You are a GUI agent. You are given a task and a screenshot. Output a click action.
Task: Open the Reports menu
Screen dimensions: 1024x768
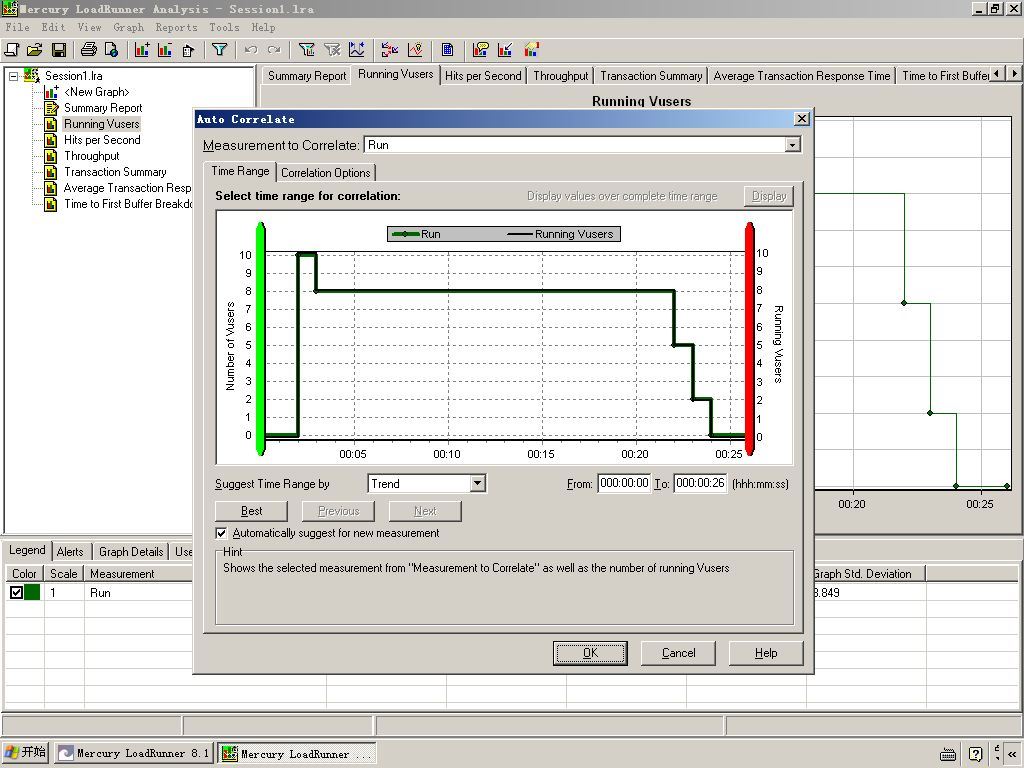click(176, 27)
